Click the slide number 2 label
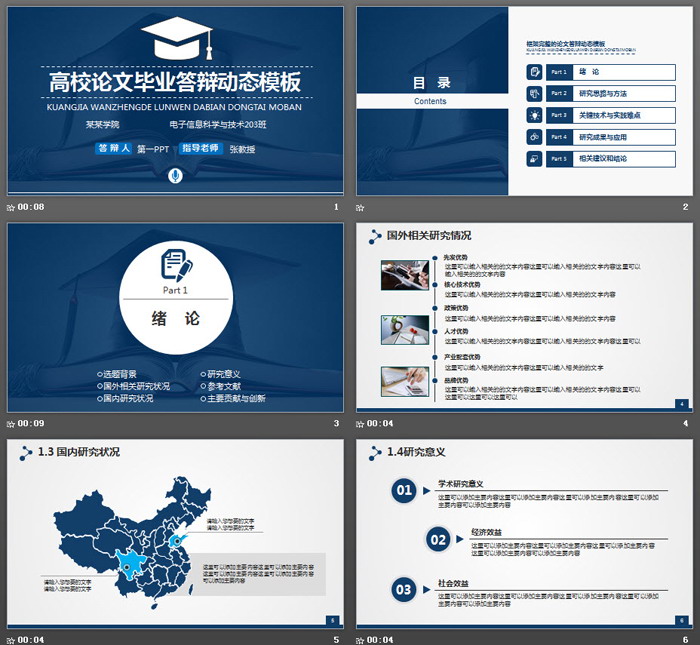Image resolution: width=700 pixels, height=645 pixels. click(x=685, y=207)
